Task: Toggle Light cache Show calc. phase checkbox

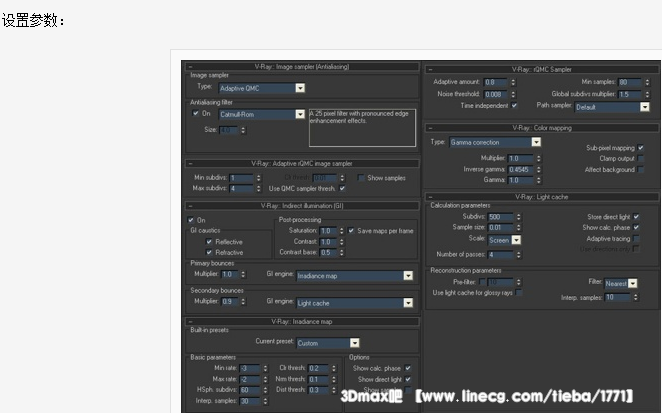Action: click(636, 227)
